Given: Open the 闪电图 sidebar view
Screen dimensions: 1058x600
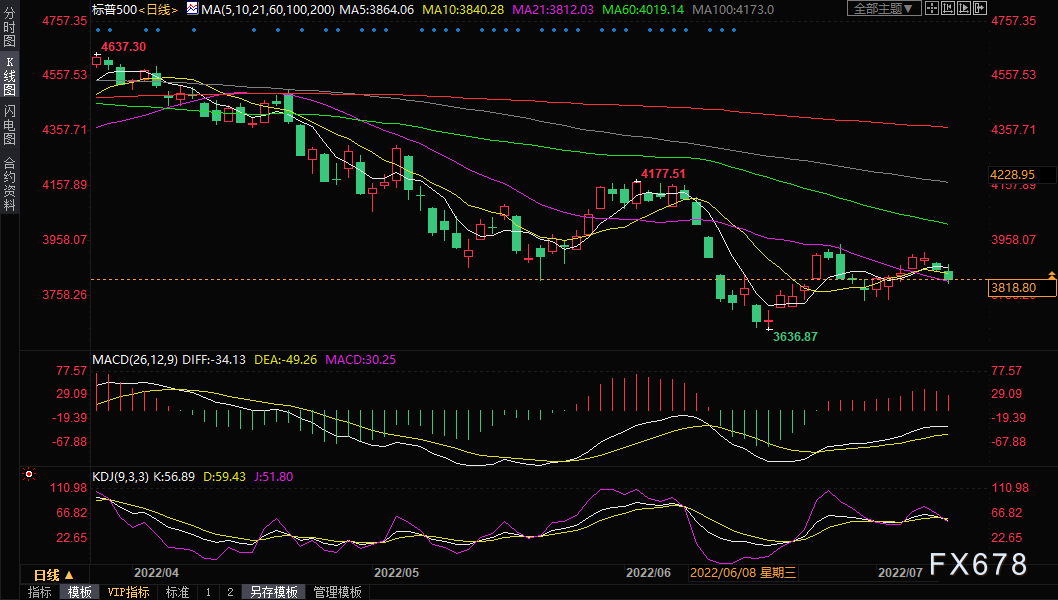Looking at the screenshot, I should click(9, 125).
